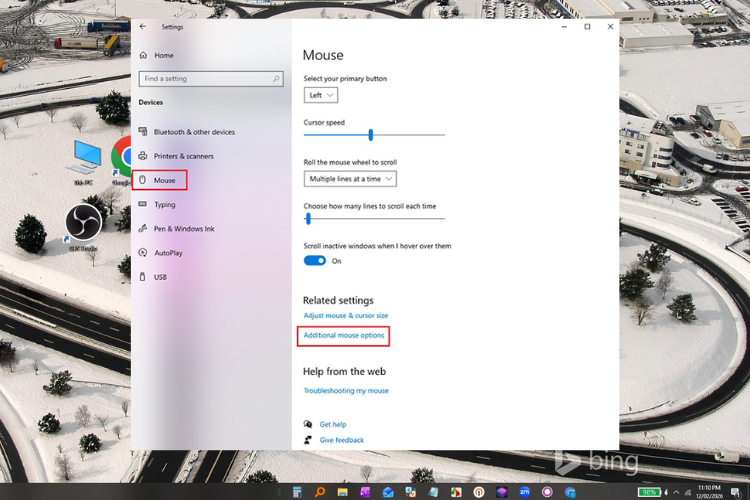Show hidden system tray icons
Viewport: 750px width, 500px height.
(676, 492)
